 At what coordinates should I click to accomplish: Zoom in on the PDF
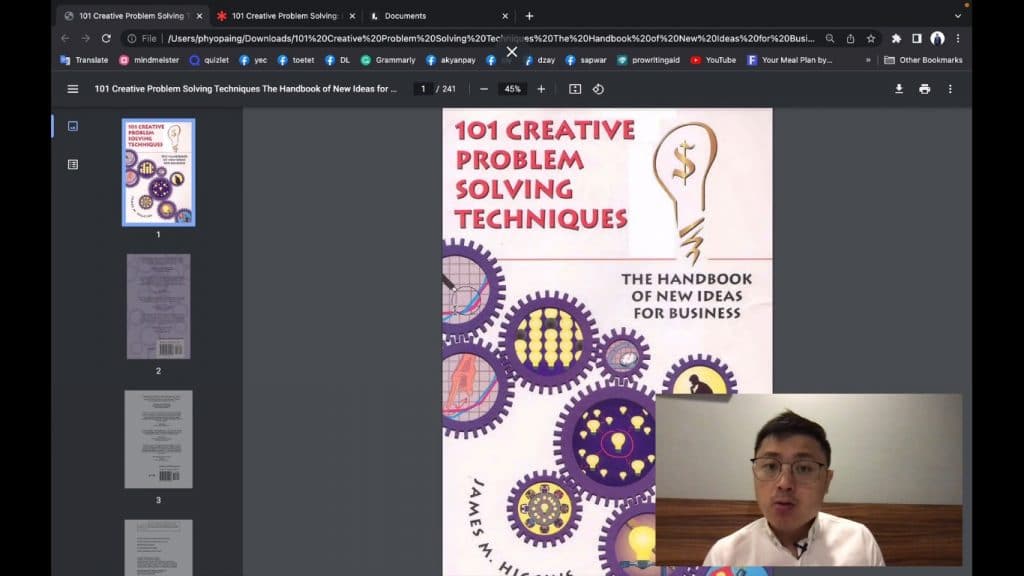(541, 89)
